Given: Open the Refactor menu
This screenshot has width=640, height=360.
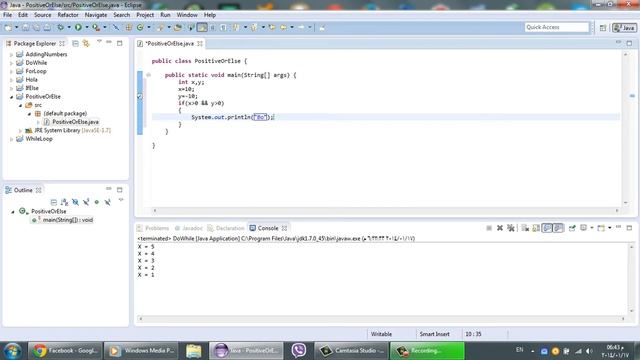Looking at the screenshot, I should (x=68, y=15).
